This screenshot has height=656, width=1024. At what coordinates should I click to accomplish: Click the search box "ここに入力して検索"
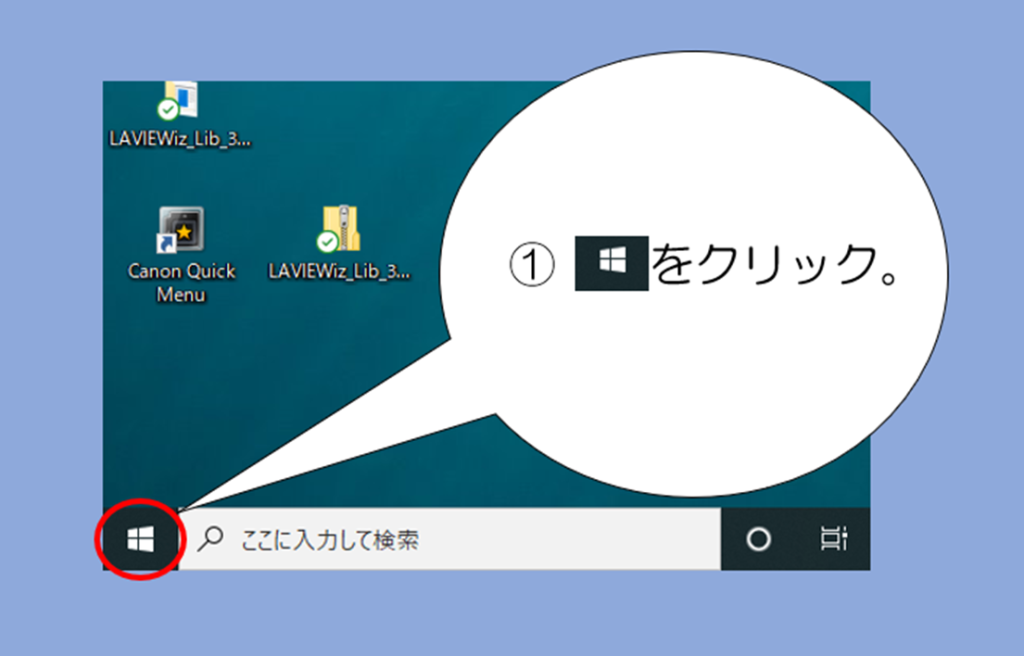pyautogui.click(x=449, y=539)
